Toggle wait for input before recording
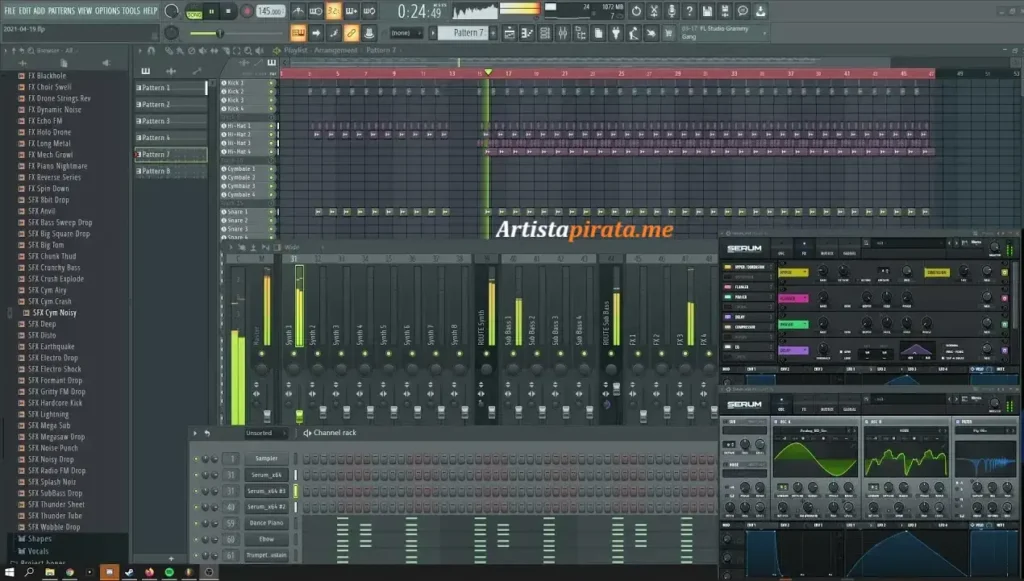The height and width of the screenshot is (581, 1024). click(315, 10)
